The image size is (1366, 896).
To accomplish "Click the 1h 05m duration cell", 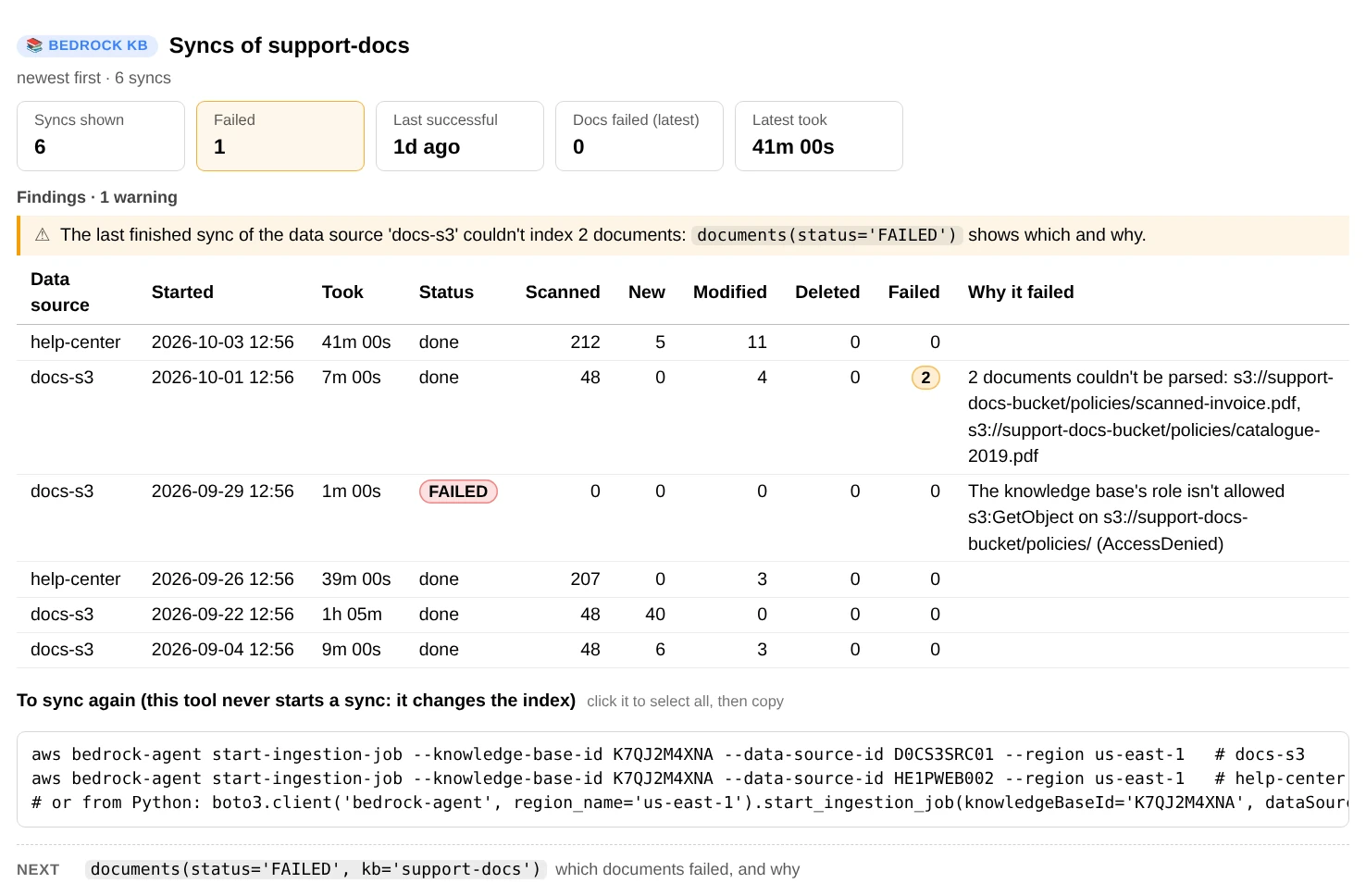I will click(352, 615).
